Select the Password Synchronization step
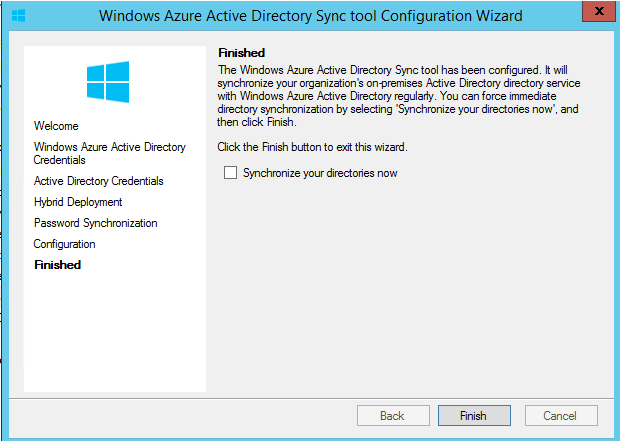The image size is (620, 441). (x=95, y=223)
